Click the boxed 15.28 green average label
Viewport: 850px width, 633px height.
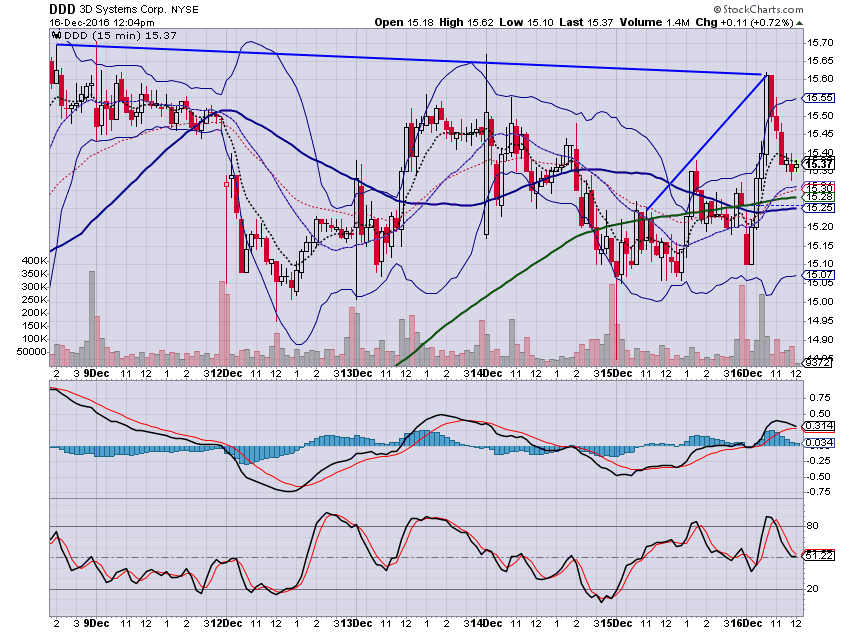[x=819, y=197]
